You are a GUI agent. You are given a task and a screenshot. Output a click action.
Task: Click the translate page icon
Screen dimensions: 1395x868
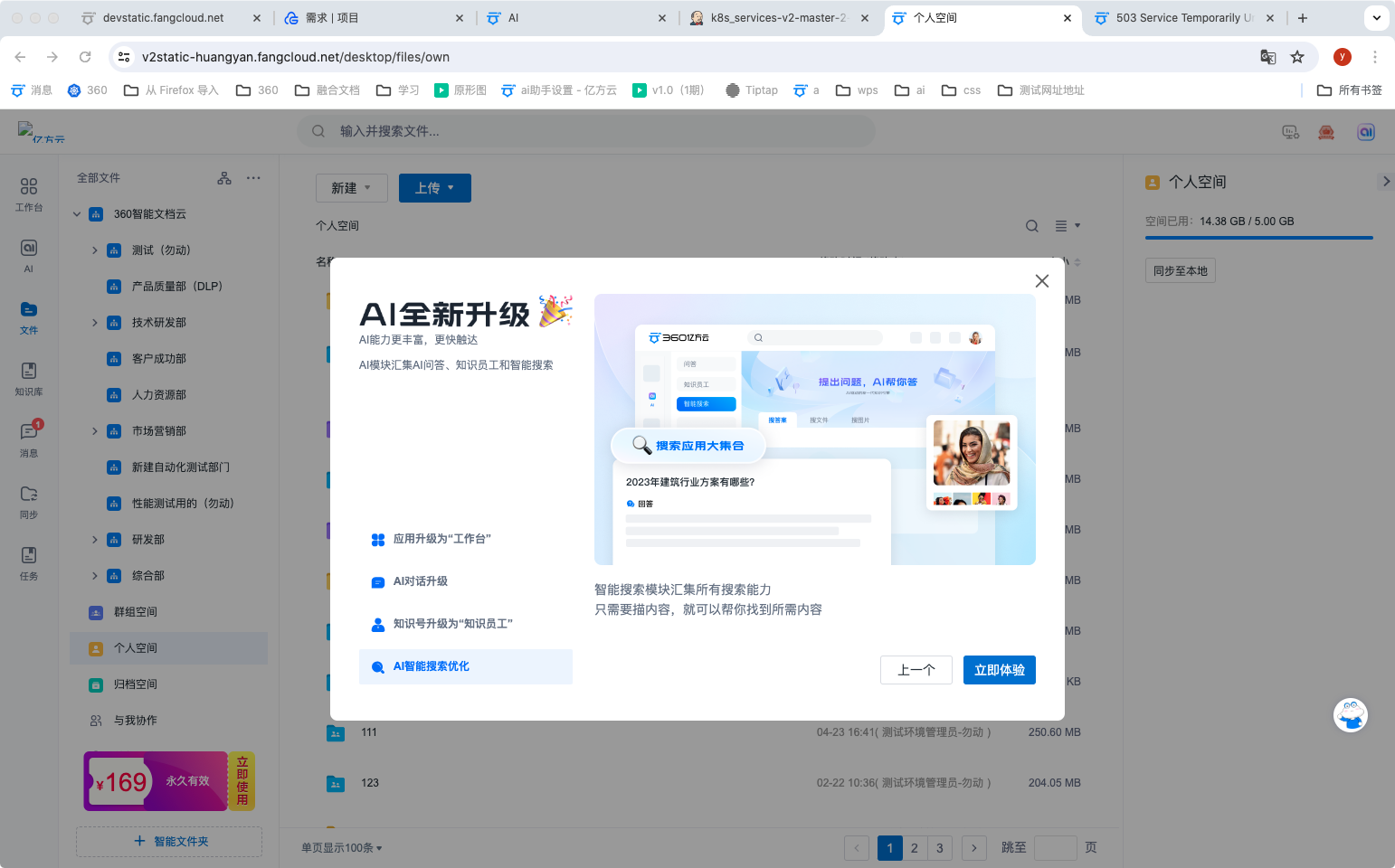pyautogui.click(x=1268, y=57)
